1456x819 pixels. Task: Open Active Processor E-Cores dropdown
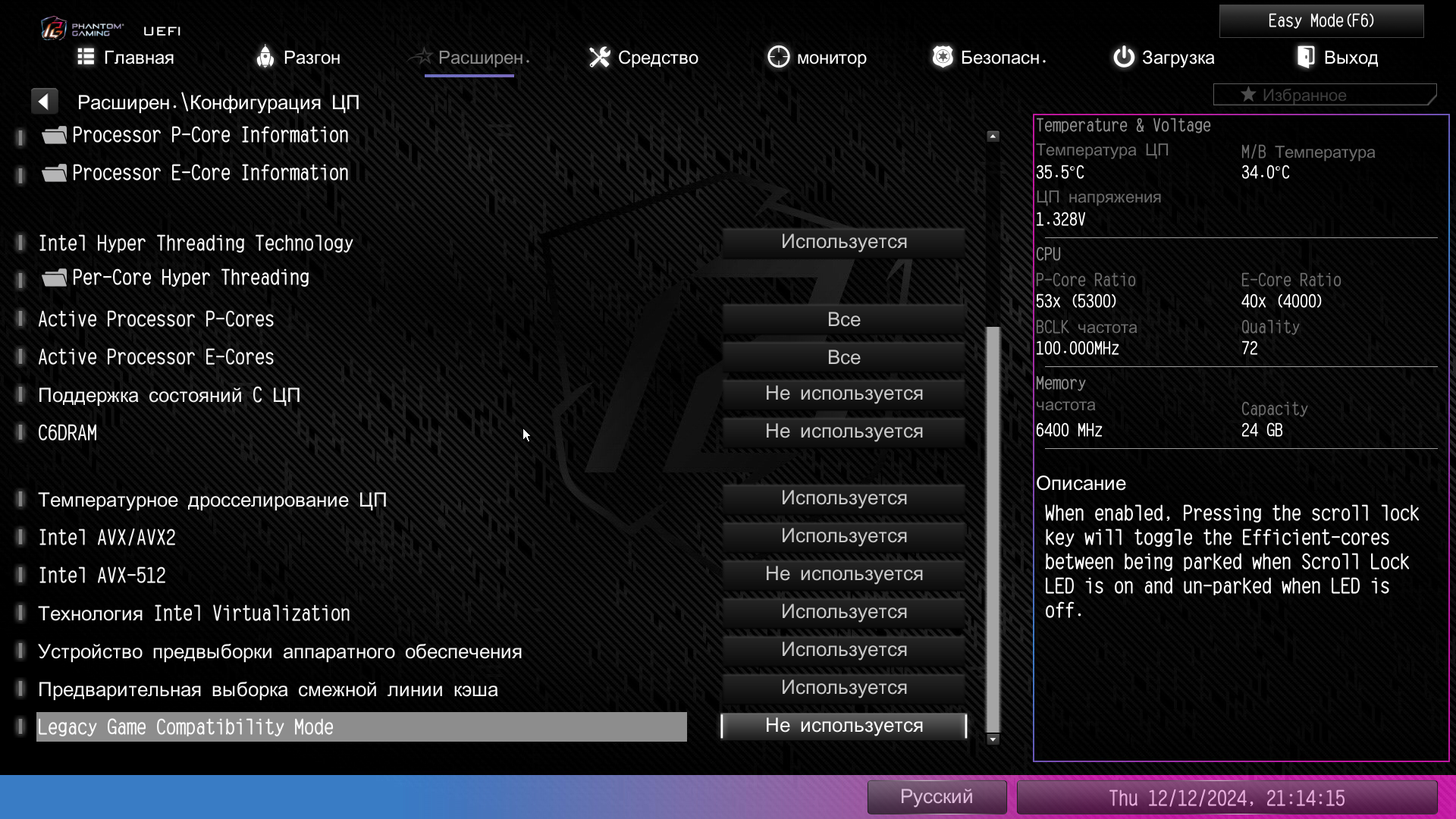pos(843,357)
